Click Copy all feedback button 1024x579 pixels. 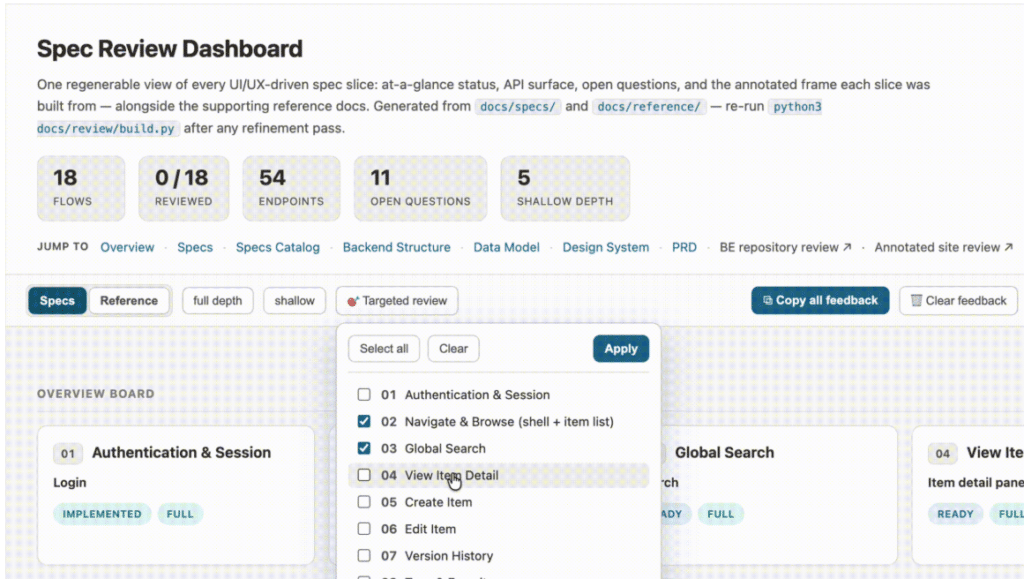click(820, 300)
